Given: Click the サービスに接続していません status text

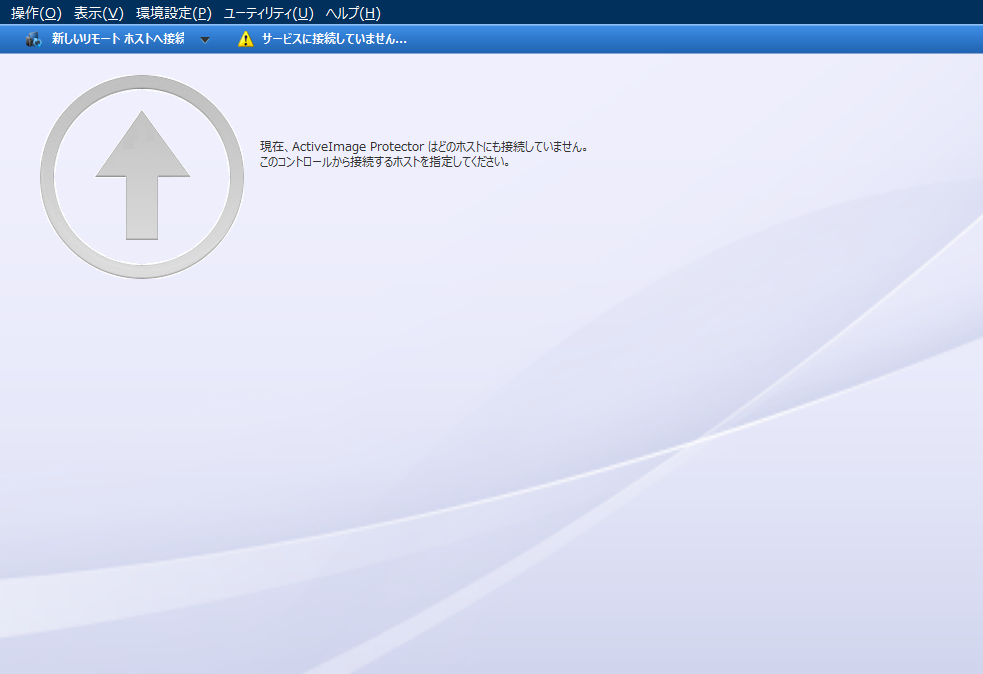Looking at the screenshot, I should (334, 39).
